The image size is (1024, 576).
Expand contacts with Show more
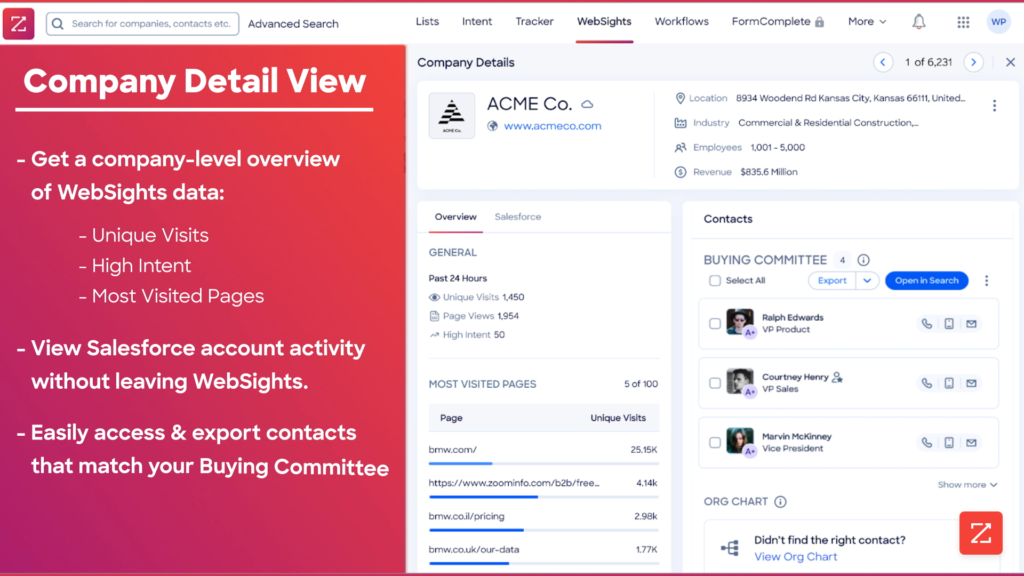coord(967,485)
